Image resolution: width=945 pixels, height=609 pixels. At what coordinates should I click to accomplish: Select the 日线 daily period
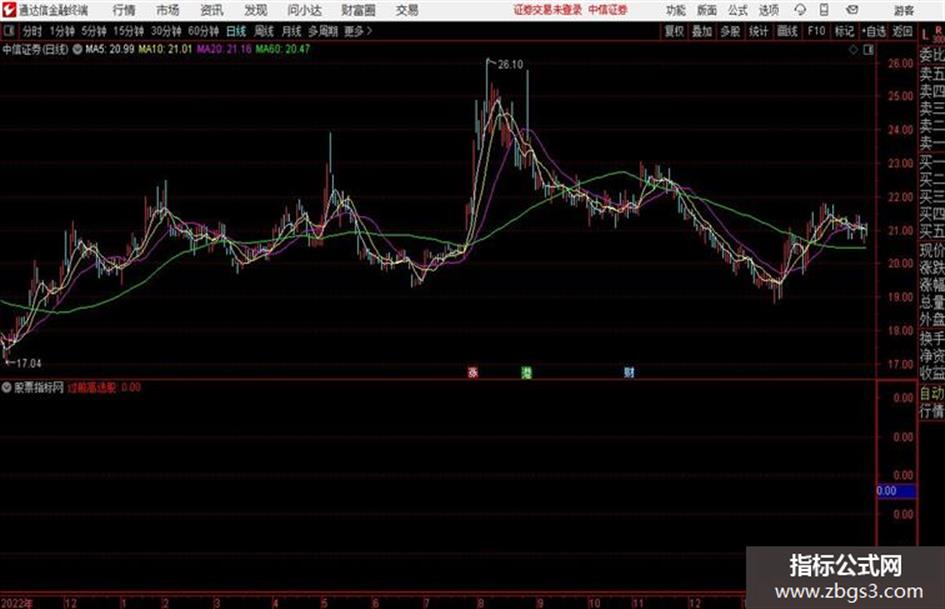click(x=236, y=31)
